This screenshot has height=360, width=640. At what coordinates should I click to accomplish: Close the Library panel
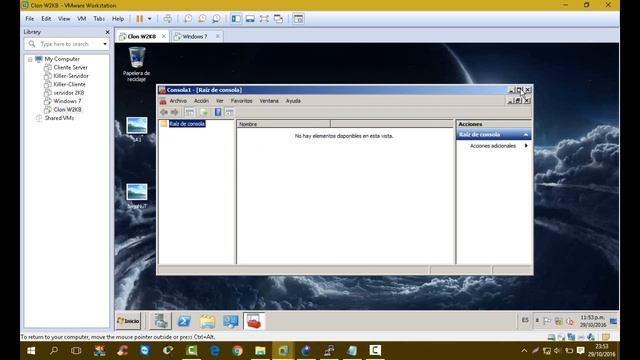click(107, 32)
